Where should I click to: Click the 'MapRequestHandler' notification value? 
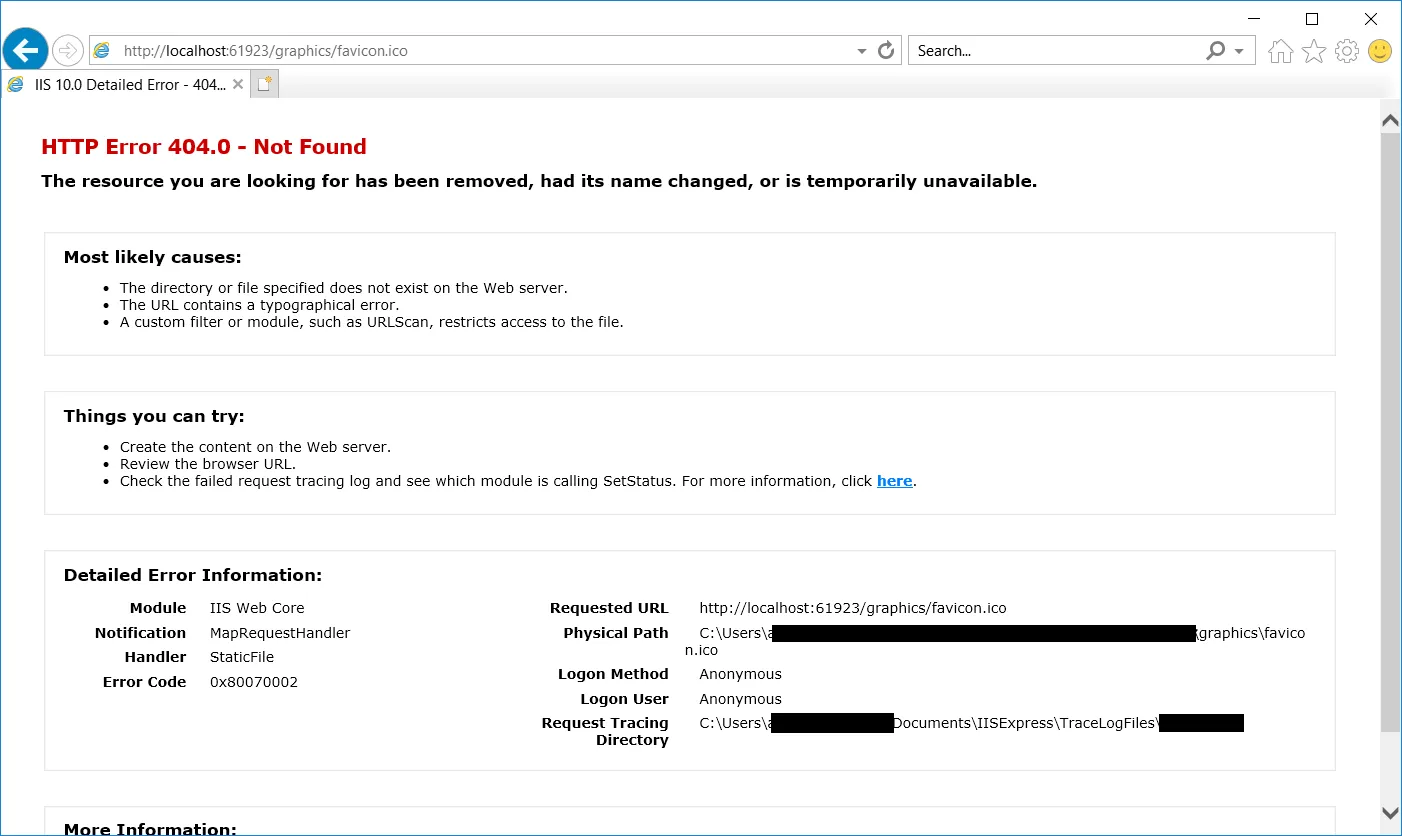pos(280,633)
